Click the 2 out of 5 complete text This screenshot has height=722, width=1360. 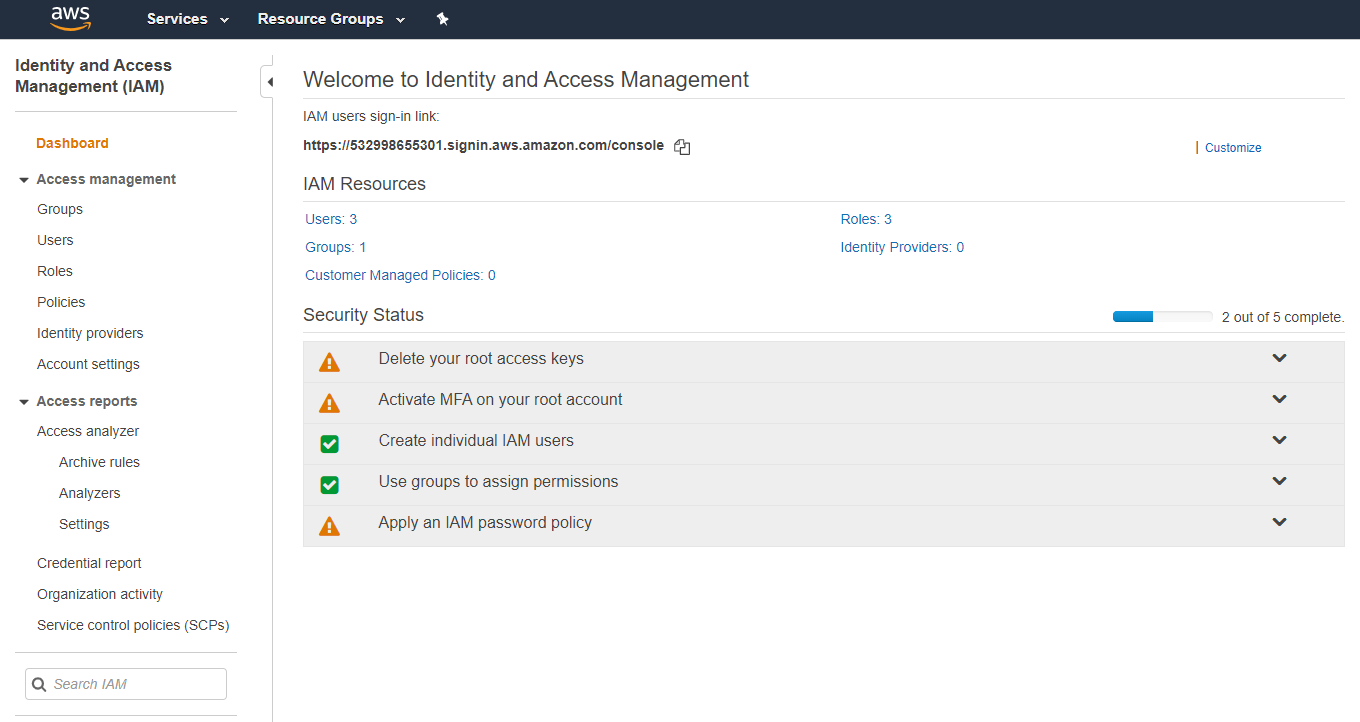(1283, 317)
